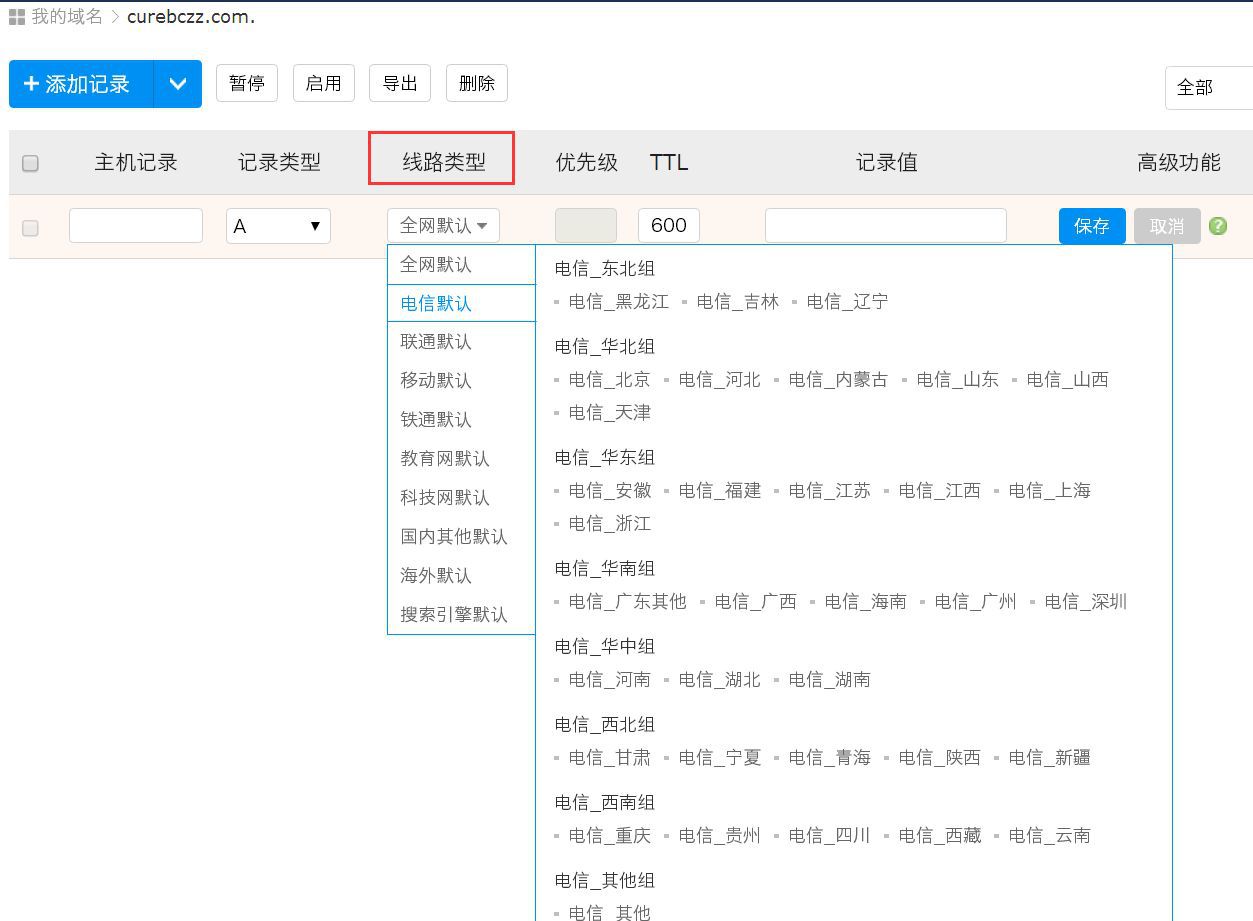Select 国内其他默认 in the line list
This screenshot has width=1253, height=921.
(461, 537)
